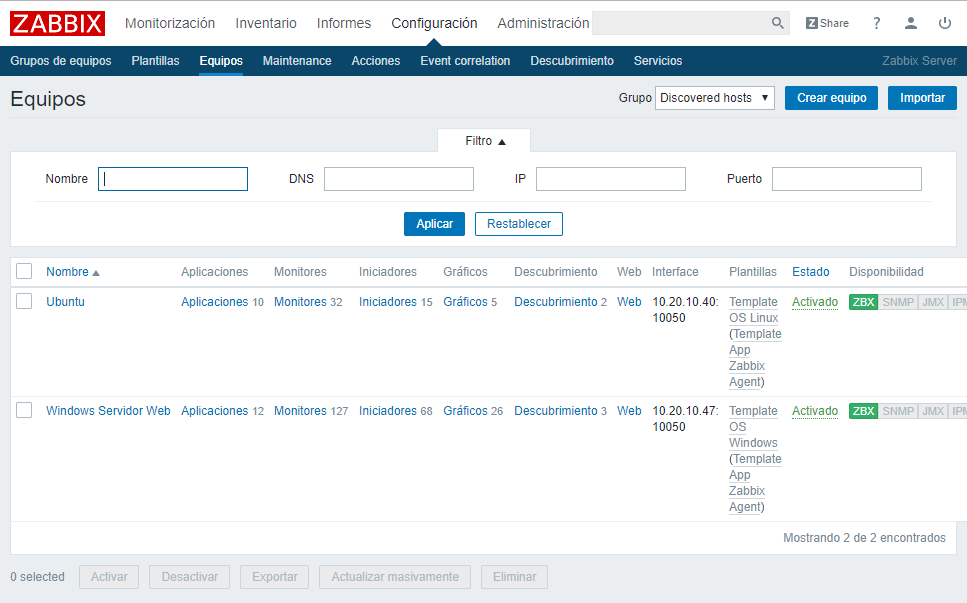Open help via question mark icon
This screenshot has width=967, height=603.
tap(876, 23)
